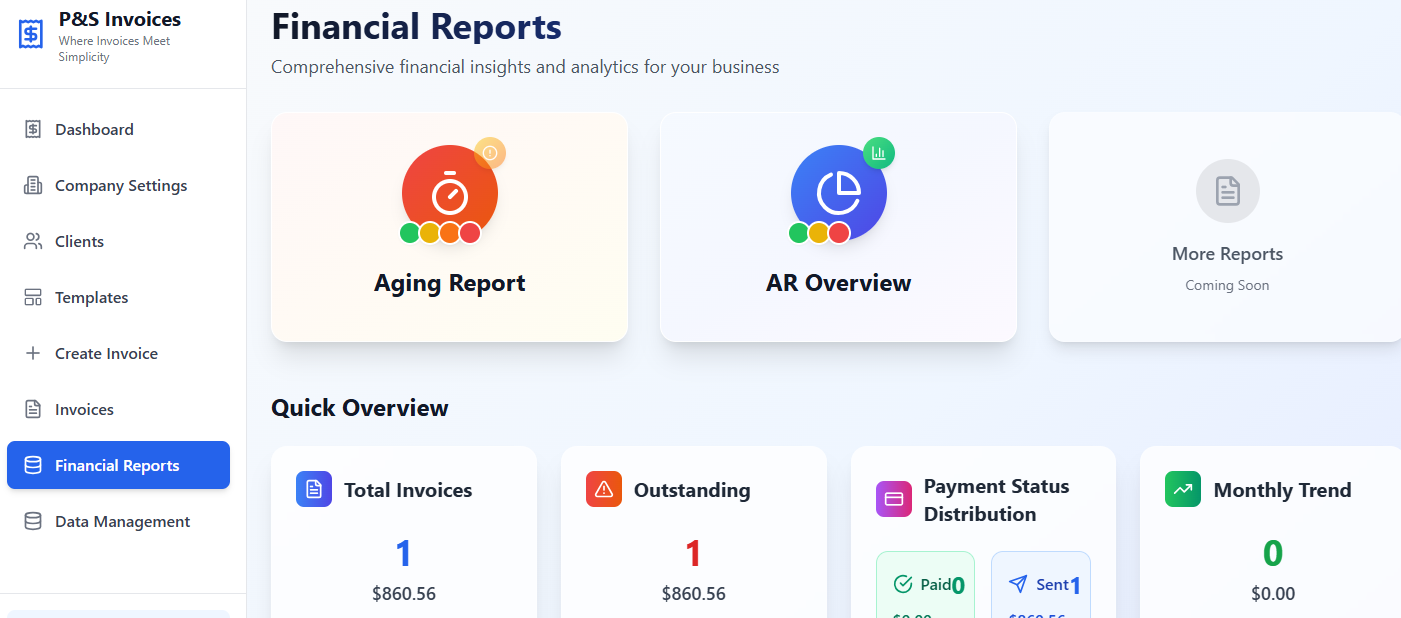
Task: Click the Aging Report stopwatch icon
Action: (449, 192)
